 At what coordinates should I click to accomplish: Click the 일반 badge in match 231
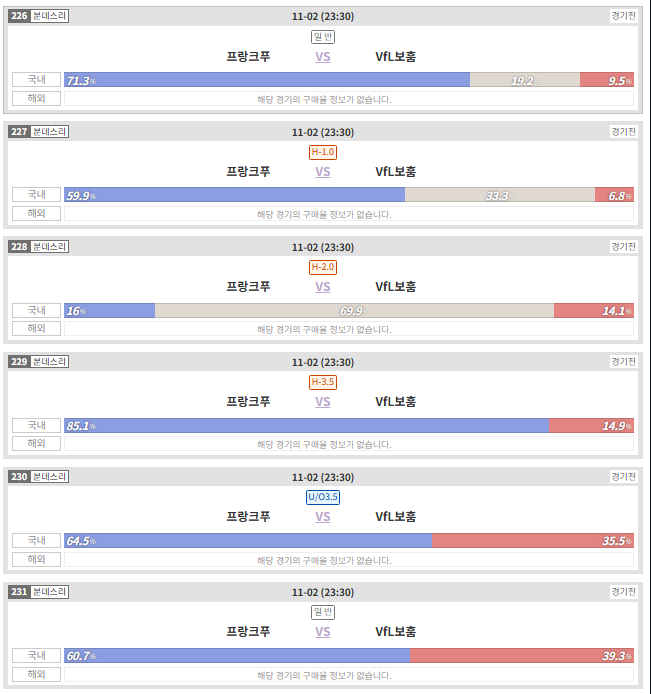(x=323, y=612)
